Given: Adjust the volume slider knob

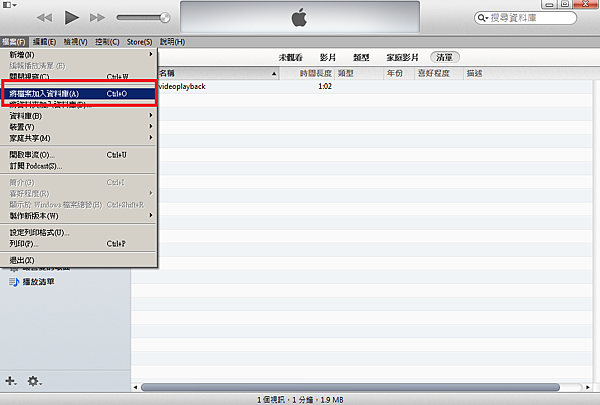Looking at the screenshot, I should point(165,18).
